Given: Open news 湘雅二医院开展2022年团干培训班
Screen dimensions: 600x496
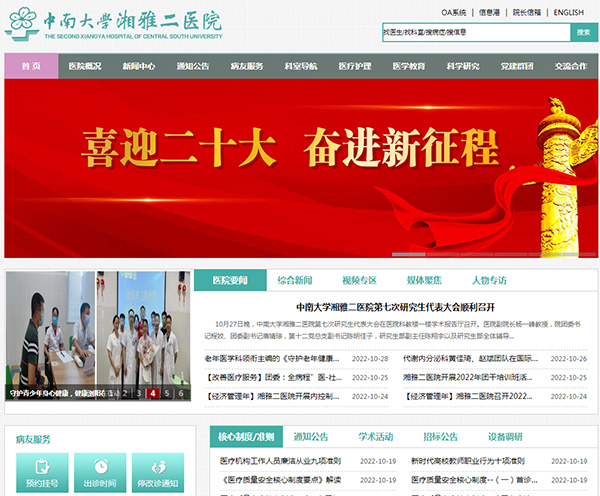Looking at the screenshot, I should point(468,377).
